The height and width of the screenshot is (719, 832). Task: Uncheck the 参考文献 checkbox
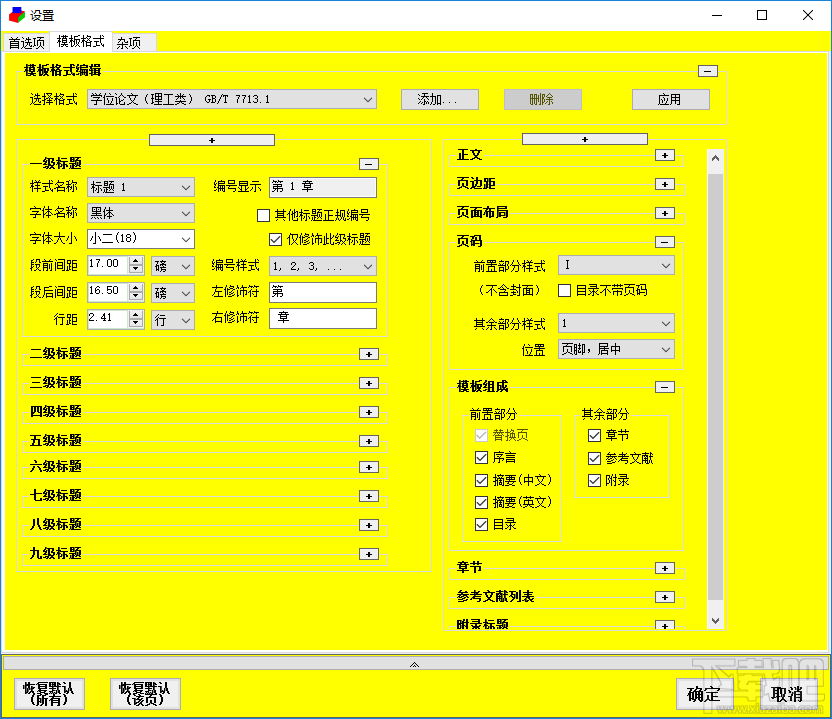point(594,458)
